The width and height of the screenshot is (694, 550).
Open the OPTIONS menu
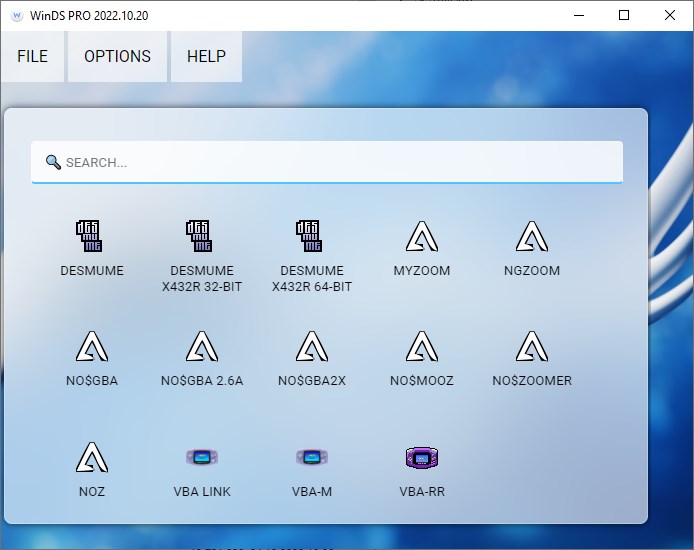[x=117, y=56]
